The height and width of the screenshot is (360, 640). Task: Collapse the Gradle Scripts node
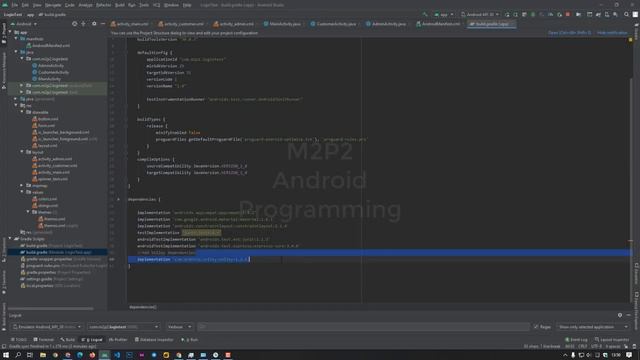pyautogui.click(x=10, y=239)
